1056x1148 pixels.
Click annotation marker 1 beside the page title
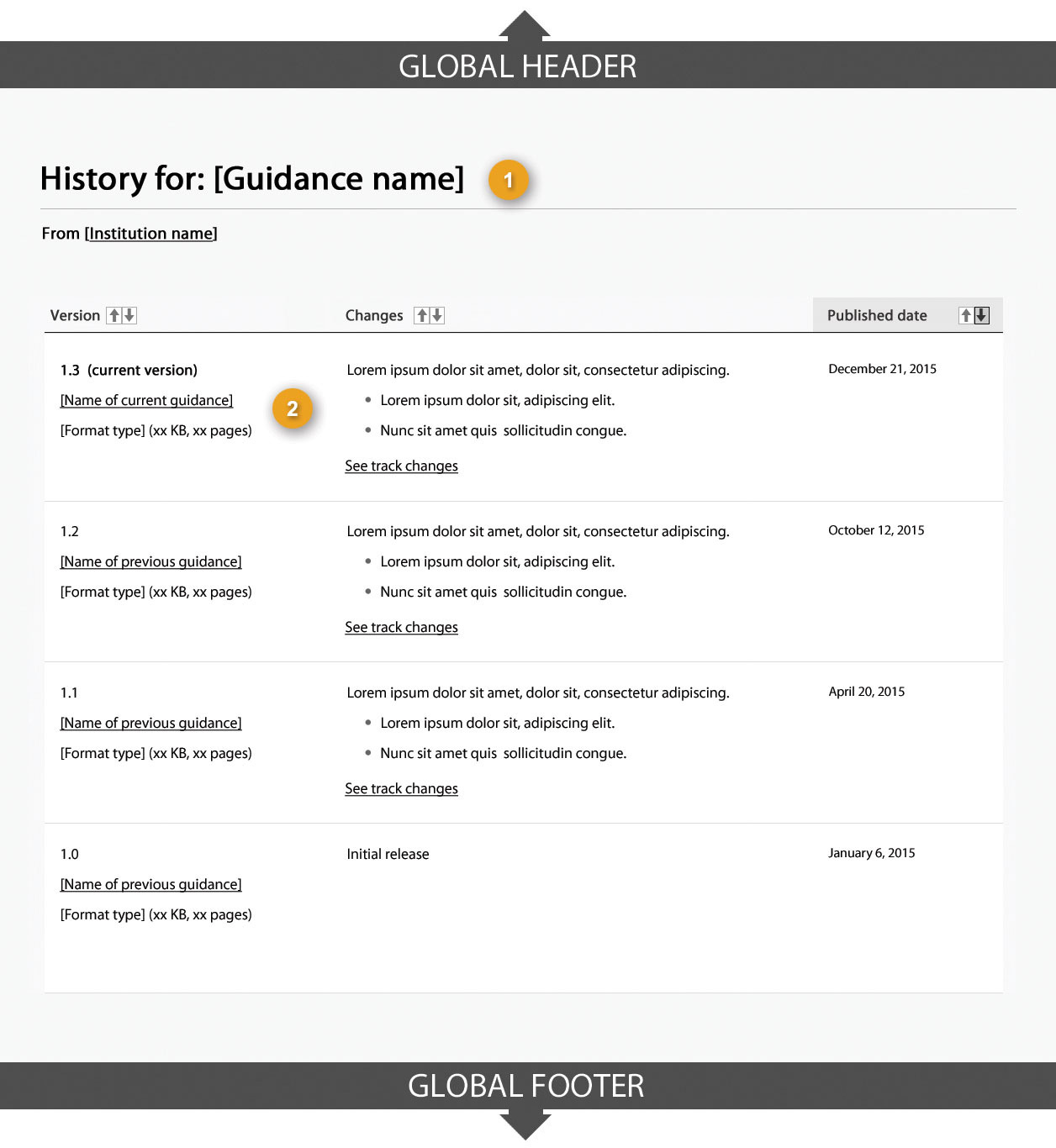click(x=509, y=180)
